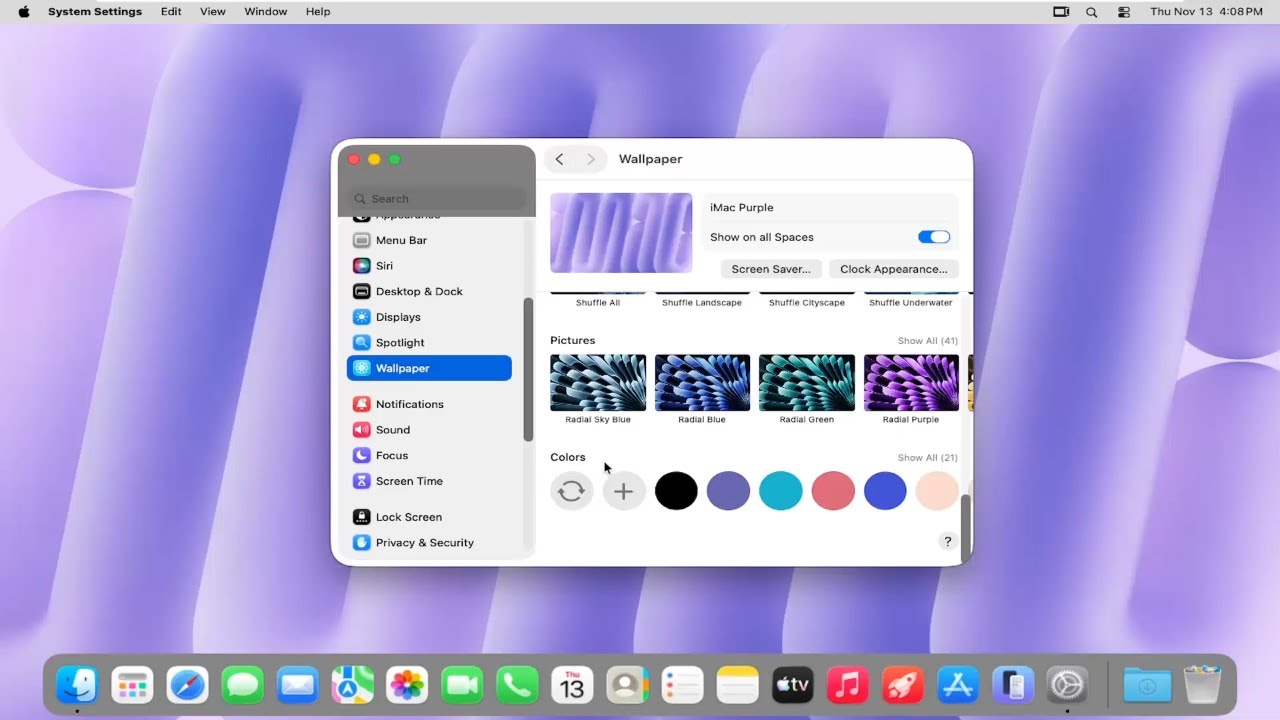1280x720 pixels.
Task: Open Calendar showing 13 in Dock
Action: click(x=572, y=685)
